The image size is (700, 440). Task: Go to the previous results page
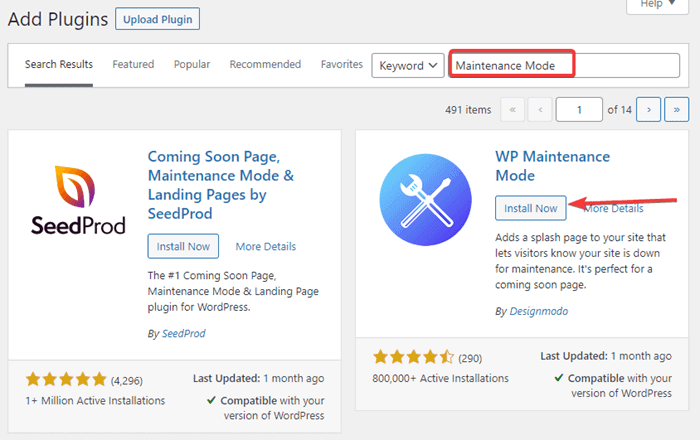click(540, 109)
